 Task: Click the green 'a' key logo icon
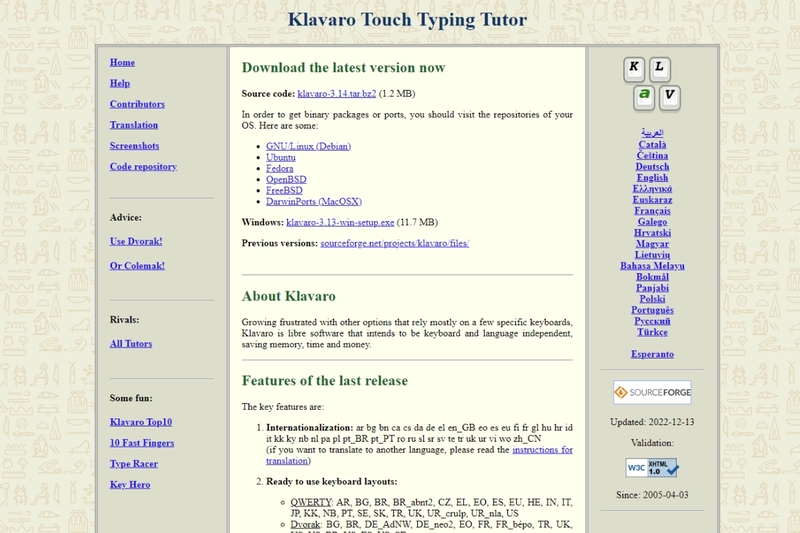644,97
